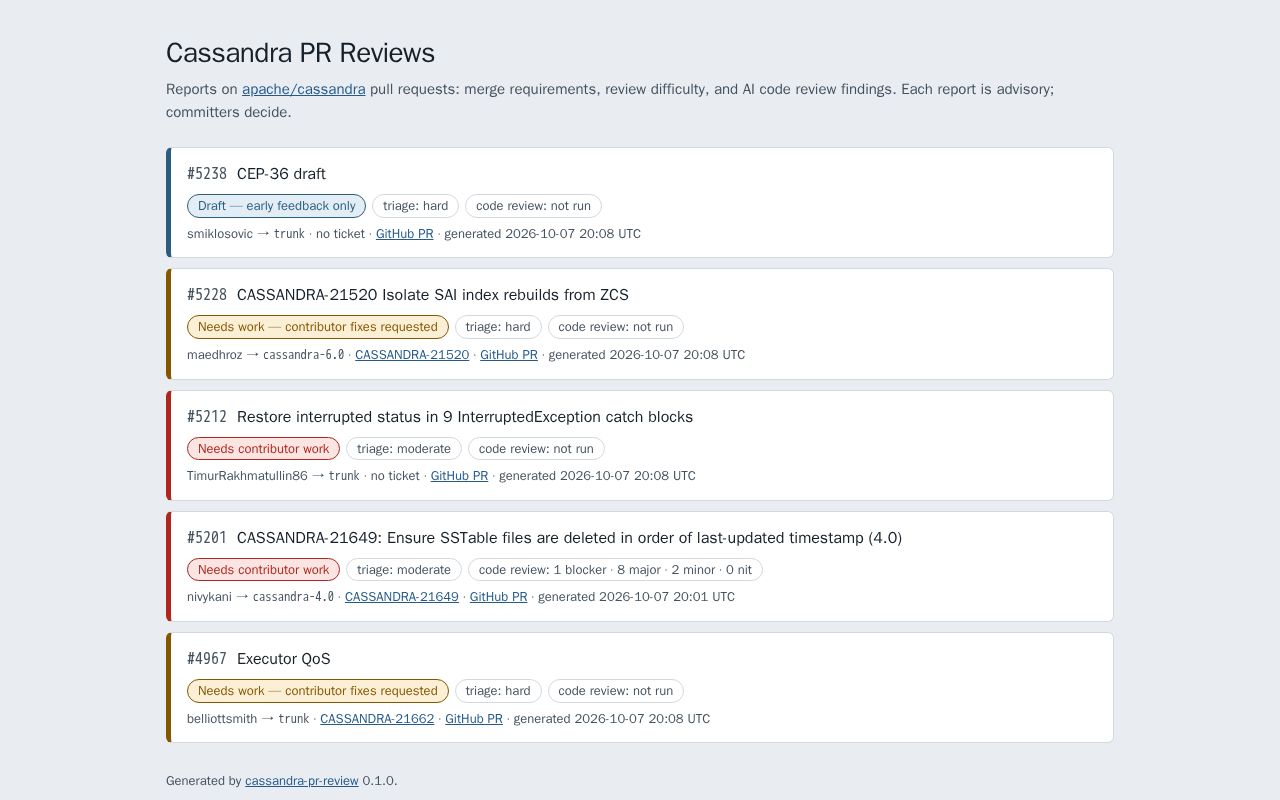Viewport: 1280px width, 800px height.
Task: Click 'triage: hard' pill on #5238
Action: tap(415, 205)
